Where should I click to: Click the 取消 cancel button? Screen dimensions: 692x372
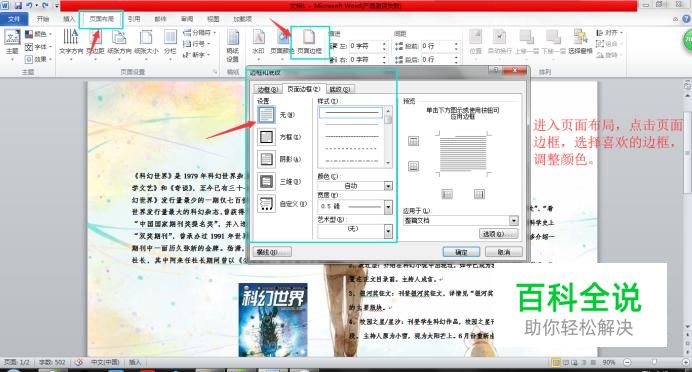(x=504, y=252)
